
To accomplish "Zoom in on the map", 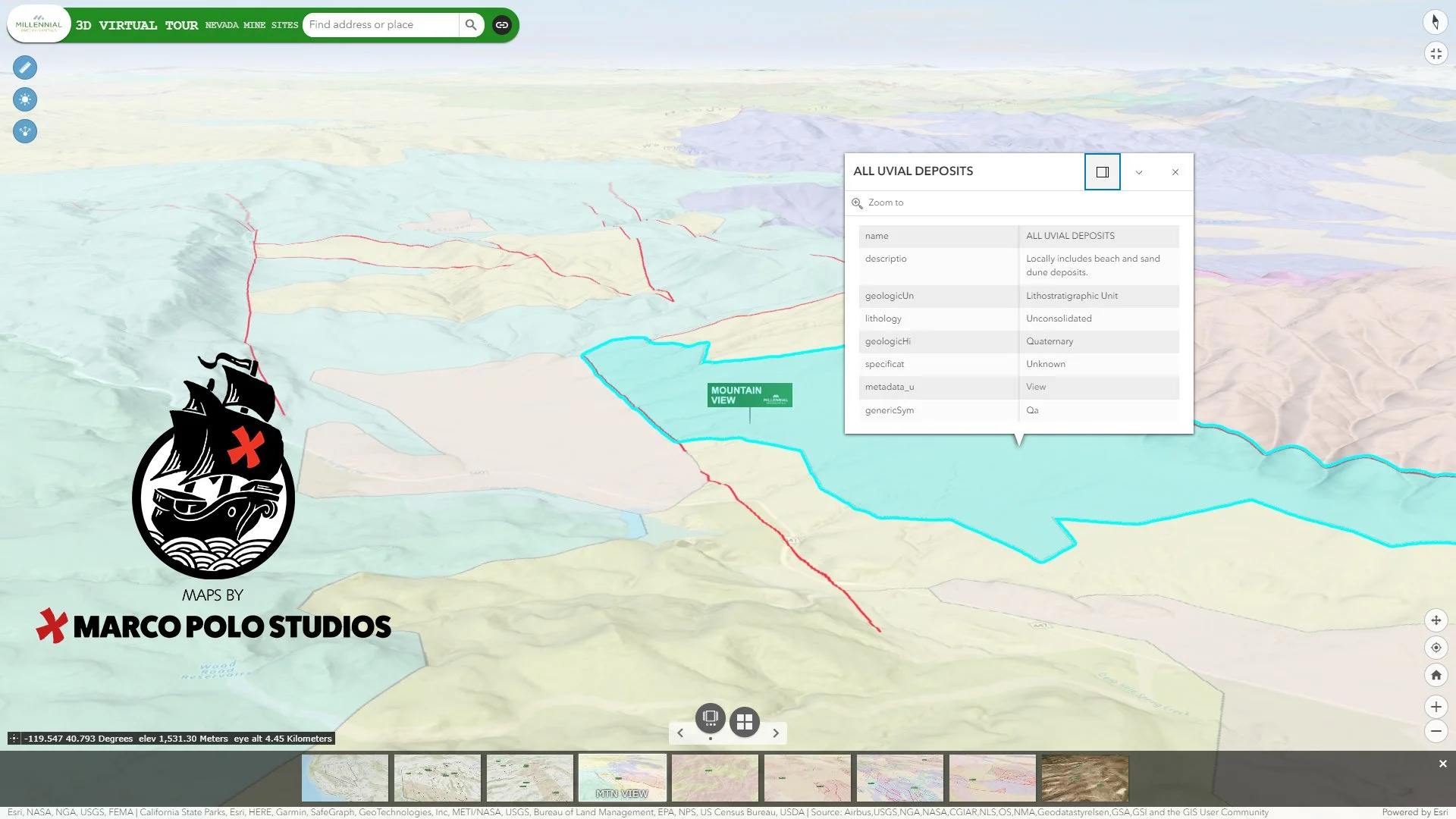I will 1436,707.
